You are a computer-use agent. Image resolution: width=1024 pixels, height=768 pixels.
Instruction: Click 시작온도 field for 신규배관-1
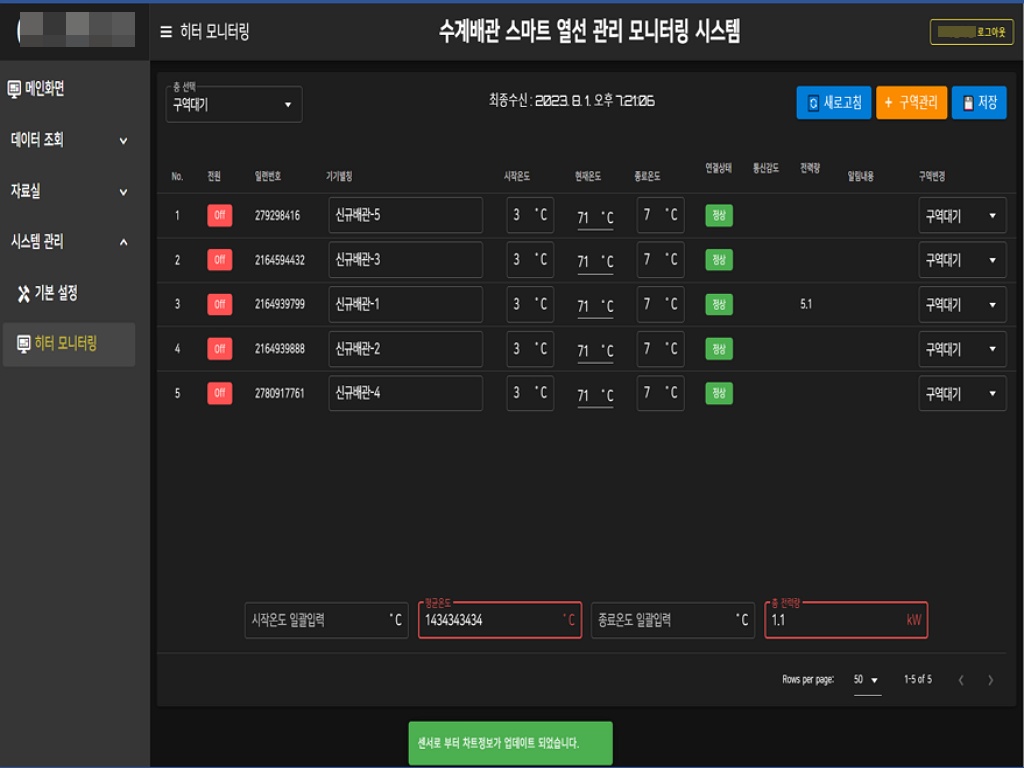pyautogui.click(x=530, y=304)
